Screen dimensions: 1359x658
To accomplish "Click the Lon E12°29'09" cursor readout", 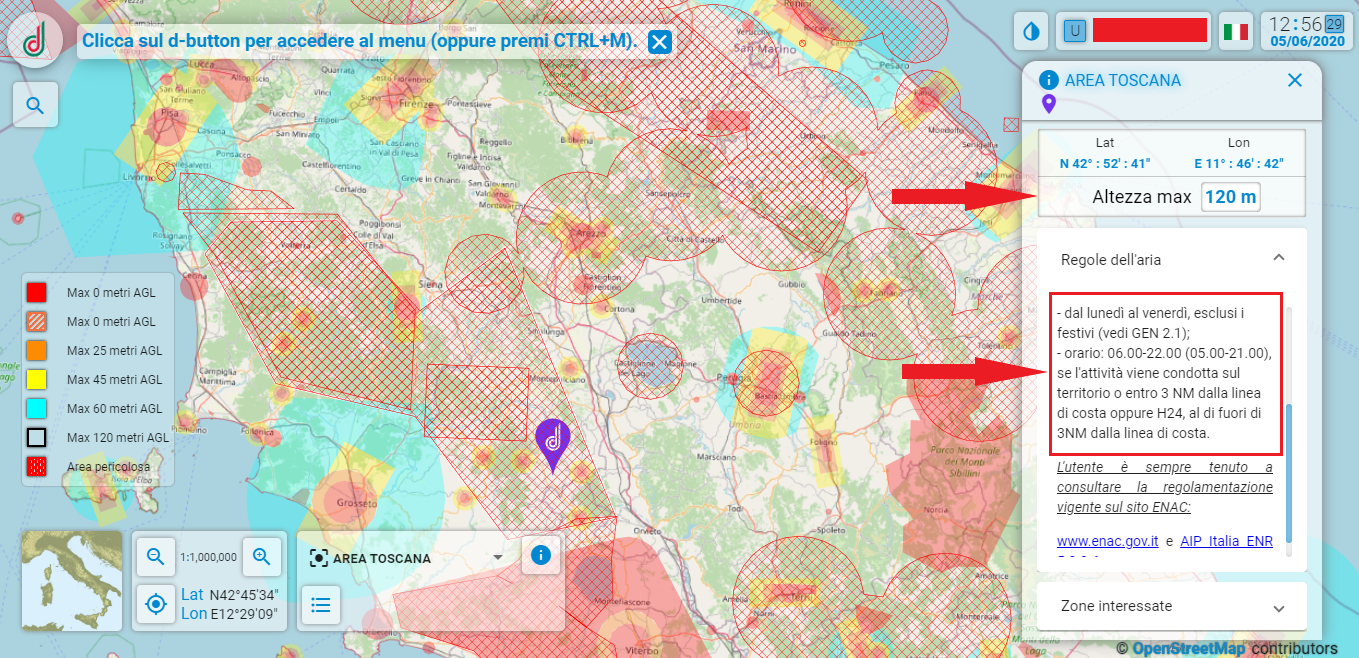I will [229, 613].
